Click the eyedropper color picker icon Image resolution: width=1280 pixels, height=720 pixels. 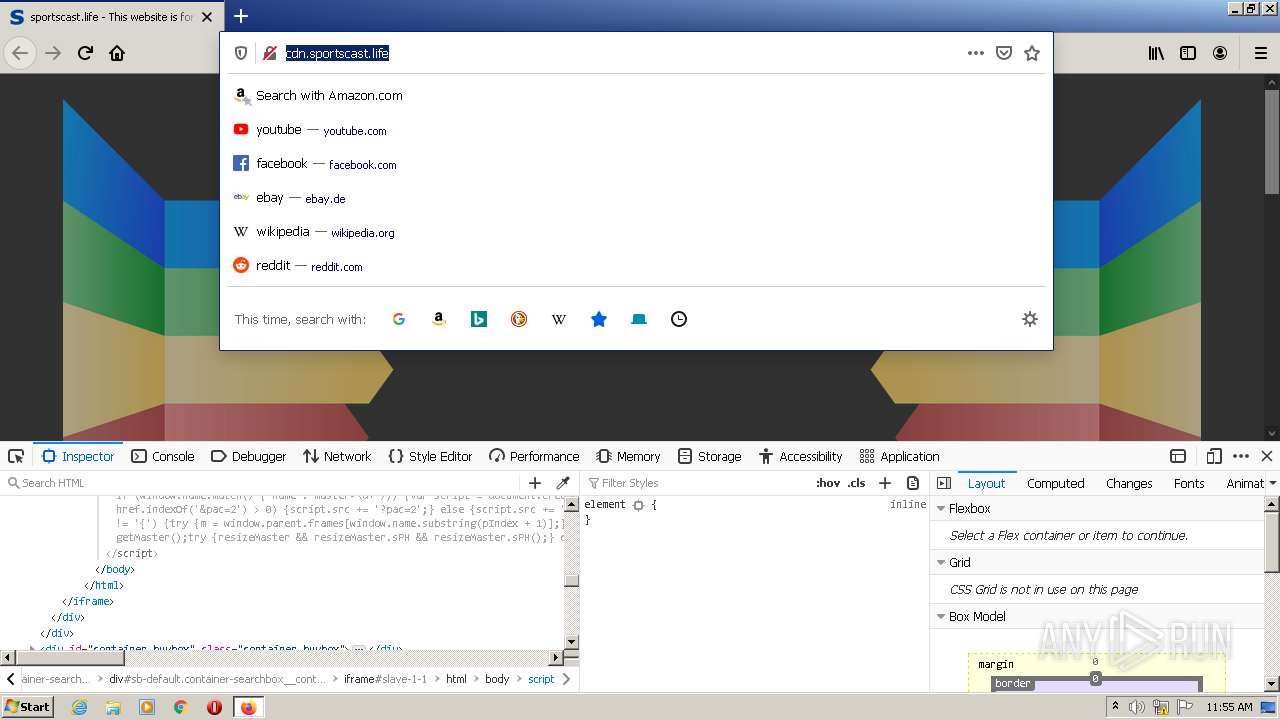563,483
